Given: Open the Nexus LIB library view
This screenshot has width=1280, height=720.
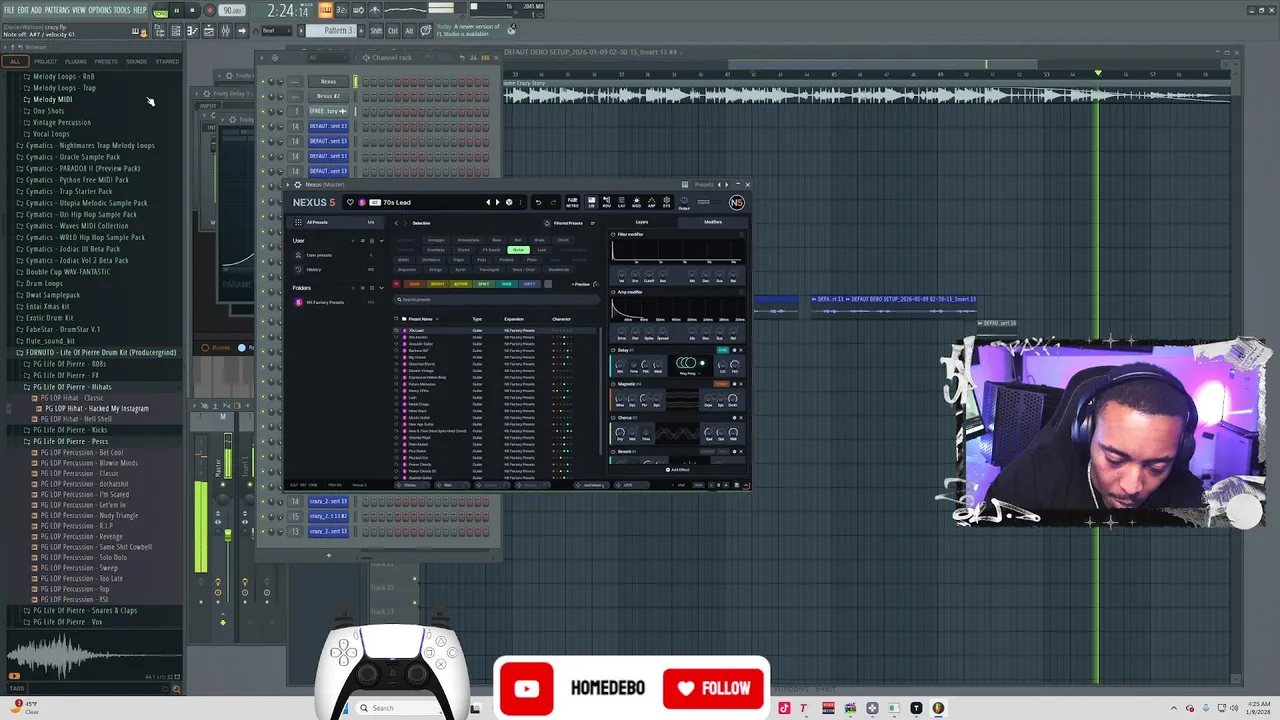Looking at the screenshot, I should point(592,202).
